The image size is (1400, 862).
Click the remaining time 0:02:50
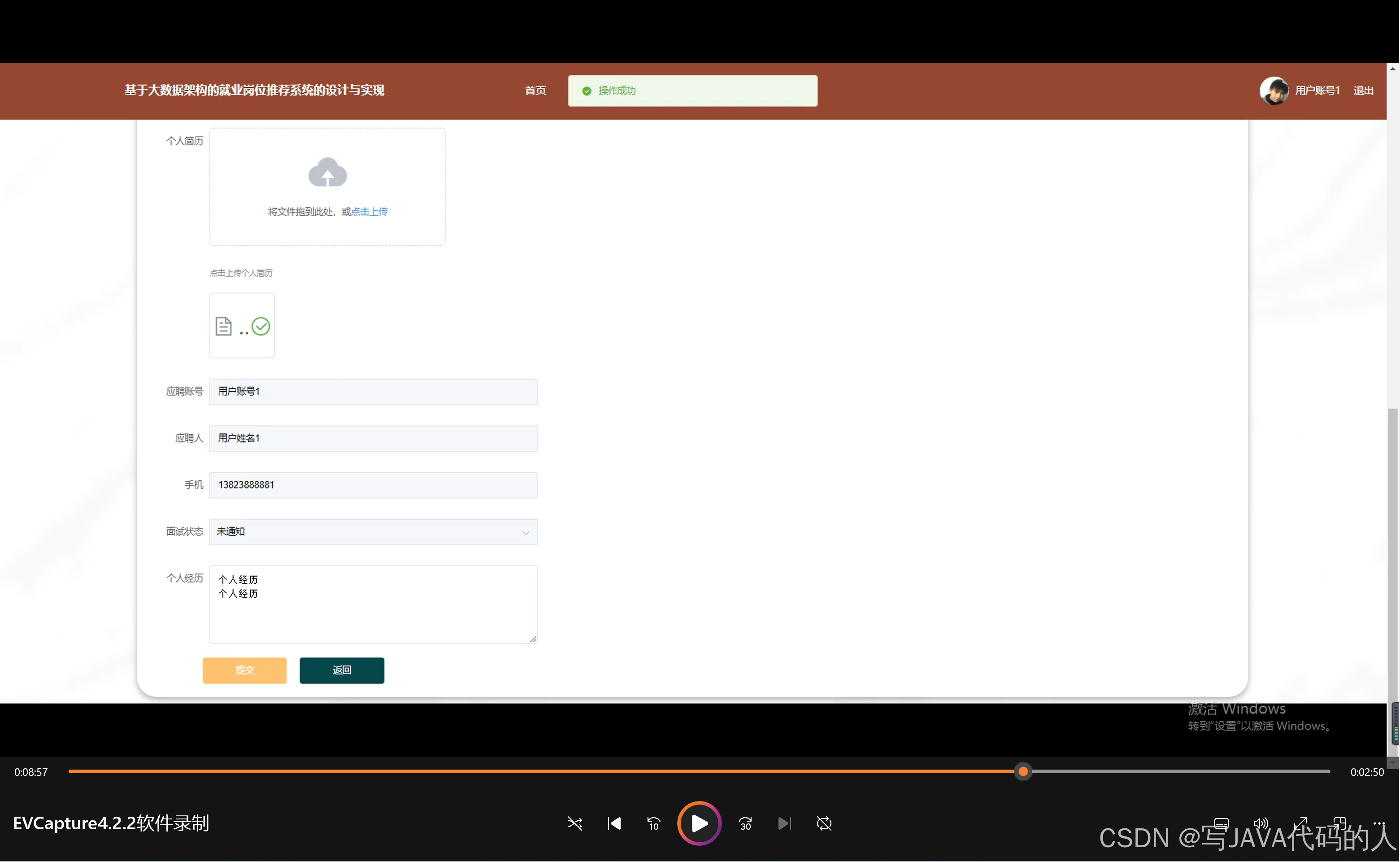(1367, 772)
